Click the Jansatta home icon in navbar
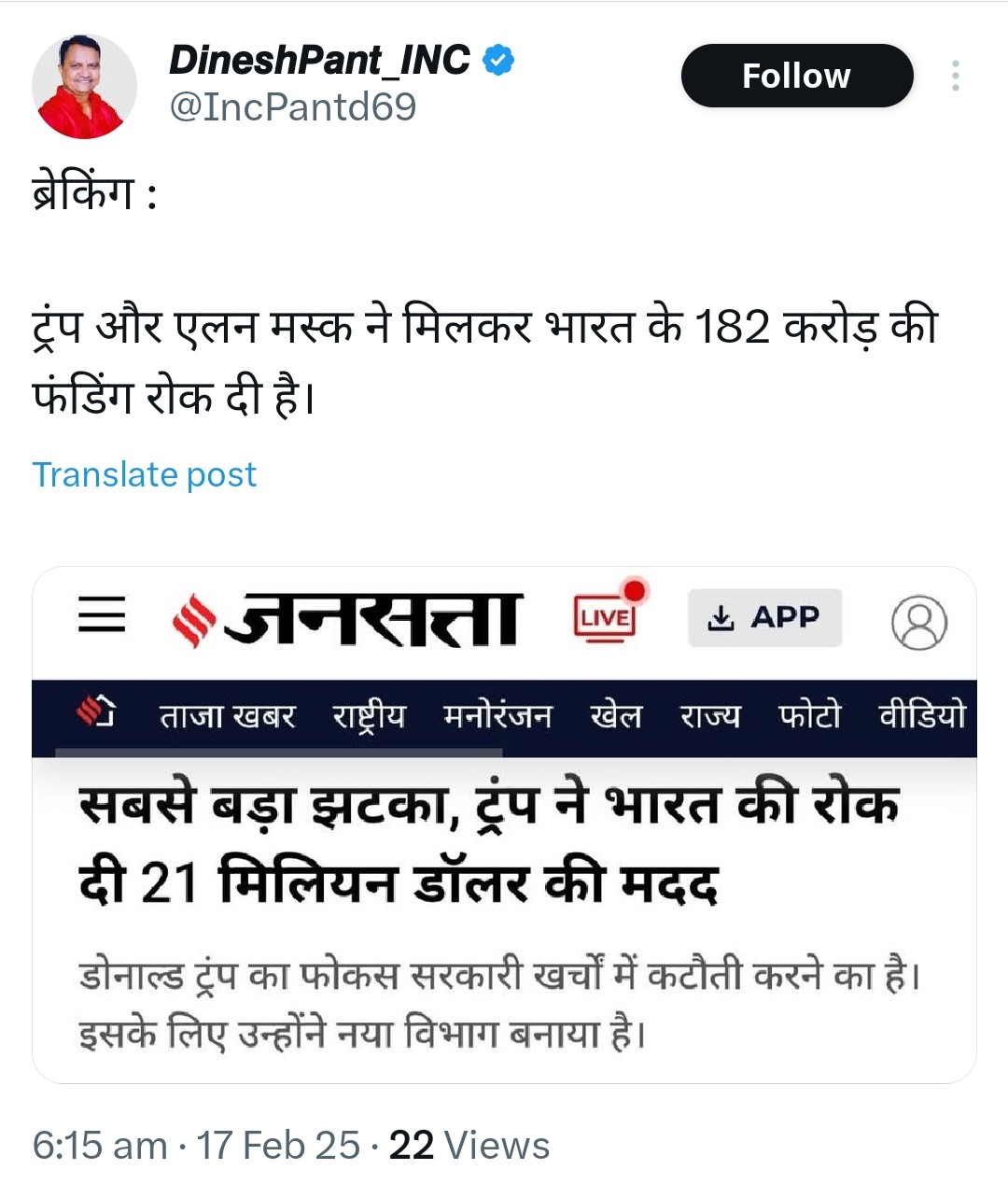 96,714
